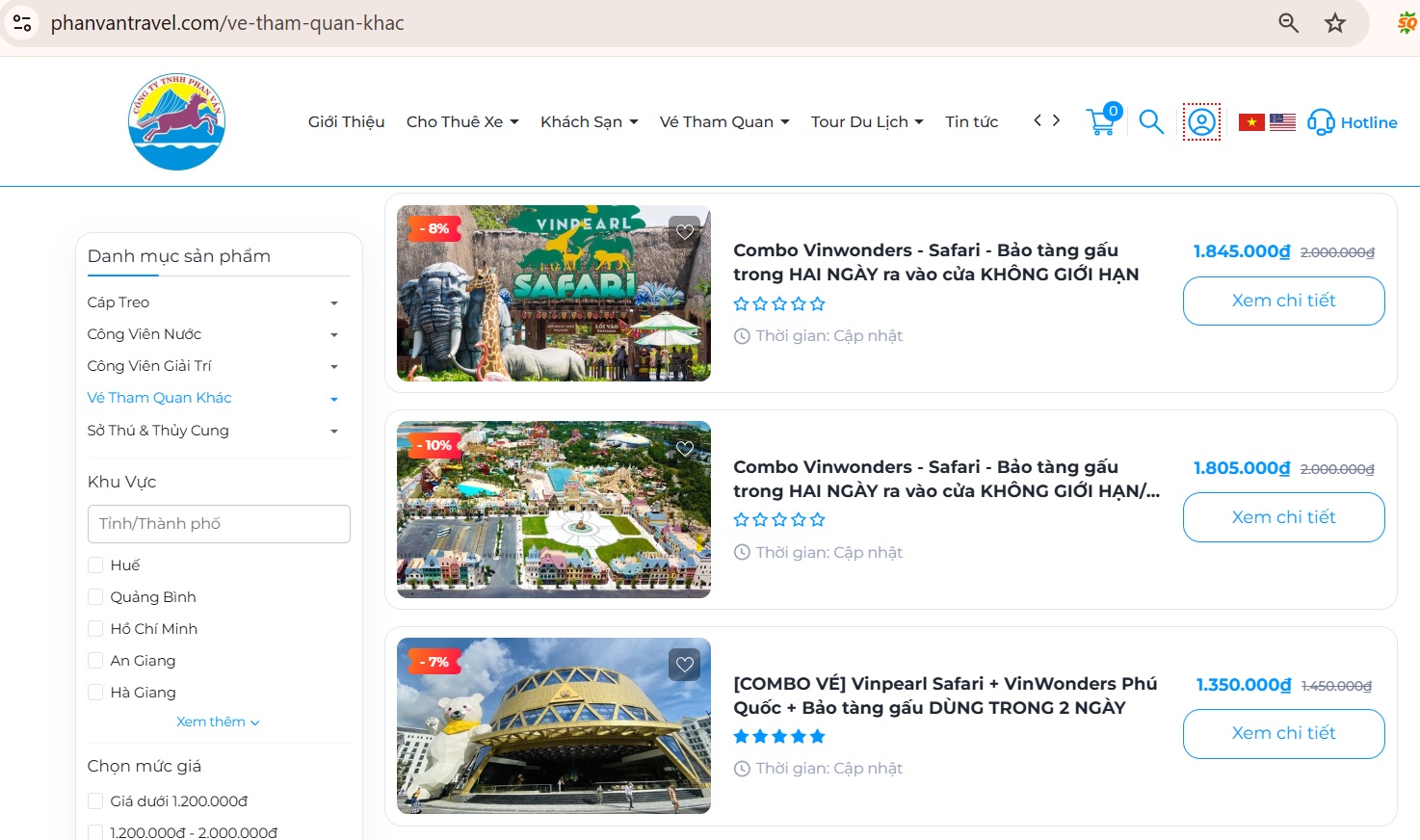This screenshot has height=840, width=1420.
Task: Check the Giá dưới 1.200.000đ price filter
Action: (95, 801)
